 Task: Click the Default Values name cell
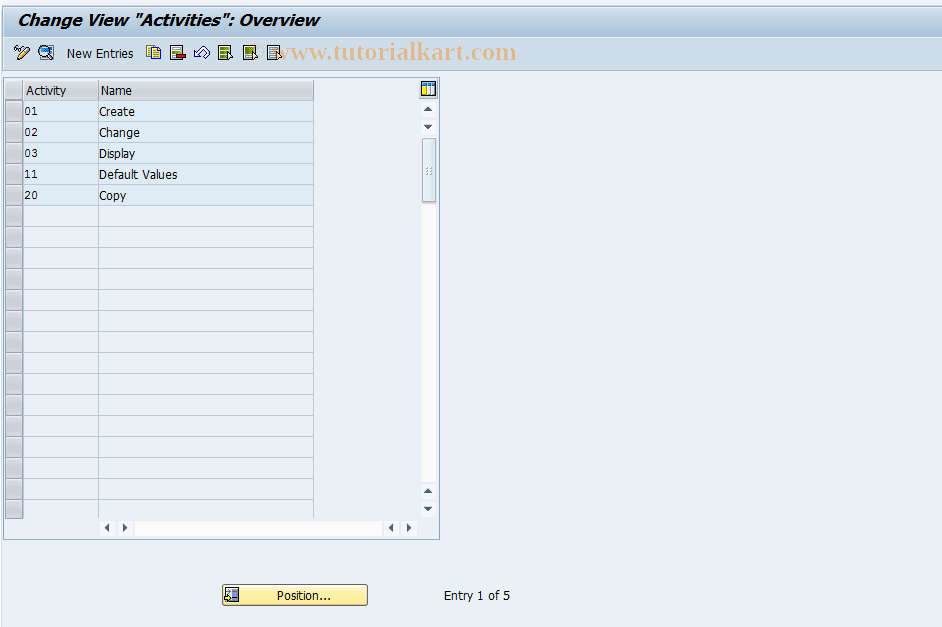point(206,174)
